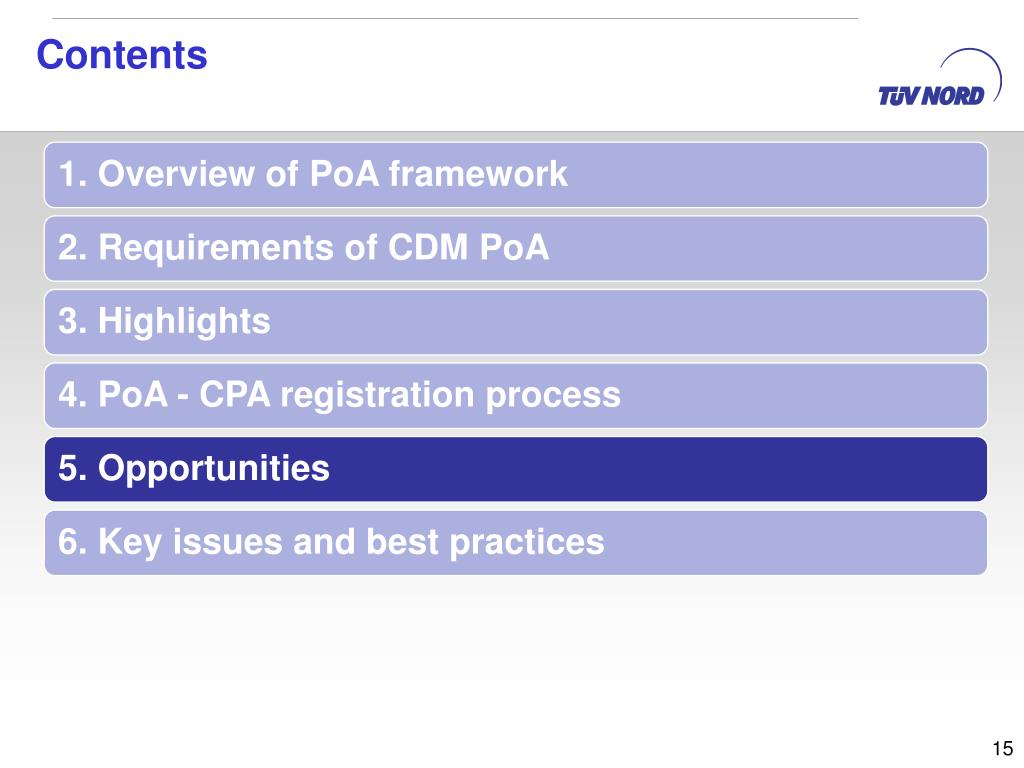The width and height of the screenshot is (1024, 768).
Task: Select the Requirements of CDM PoA item
Action: [x=516, y=249]
